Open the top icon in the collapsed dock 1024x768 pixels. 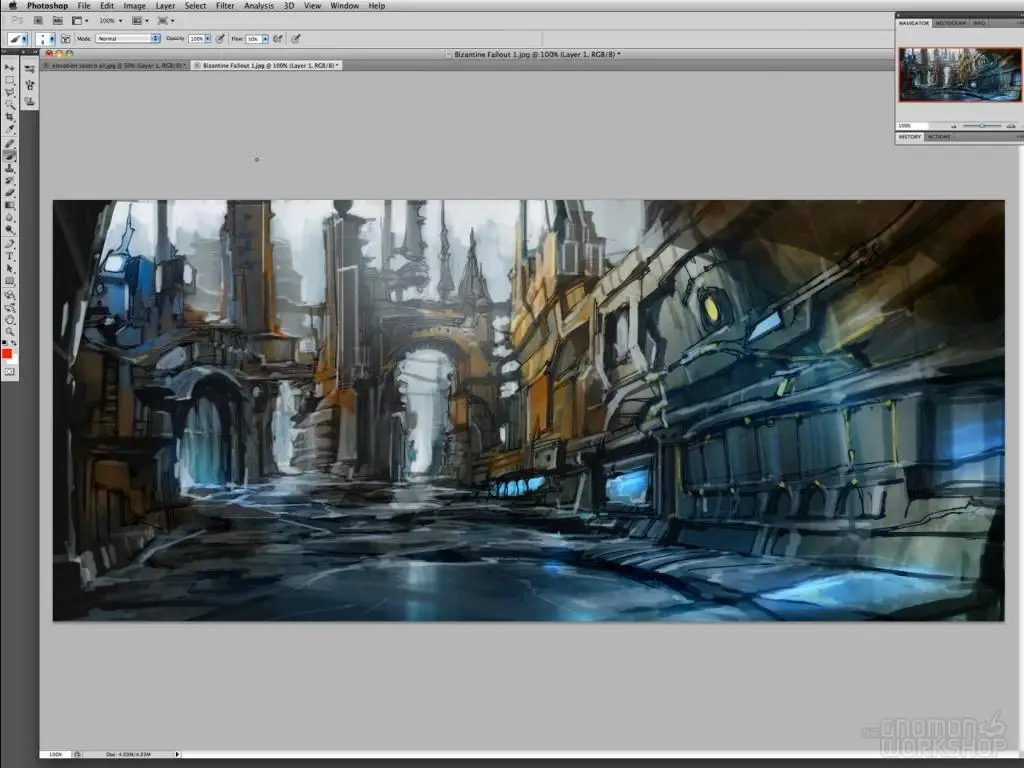(29, 69)
